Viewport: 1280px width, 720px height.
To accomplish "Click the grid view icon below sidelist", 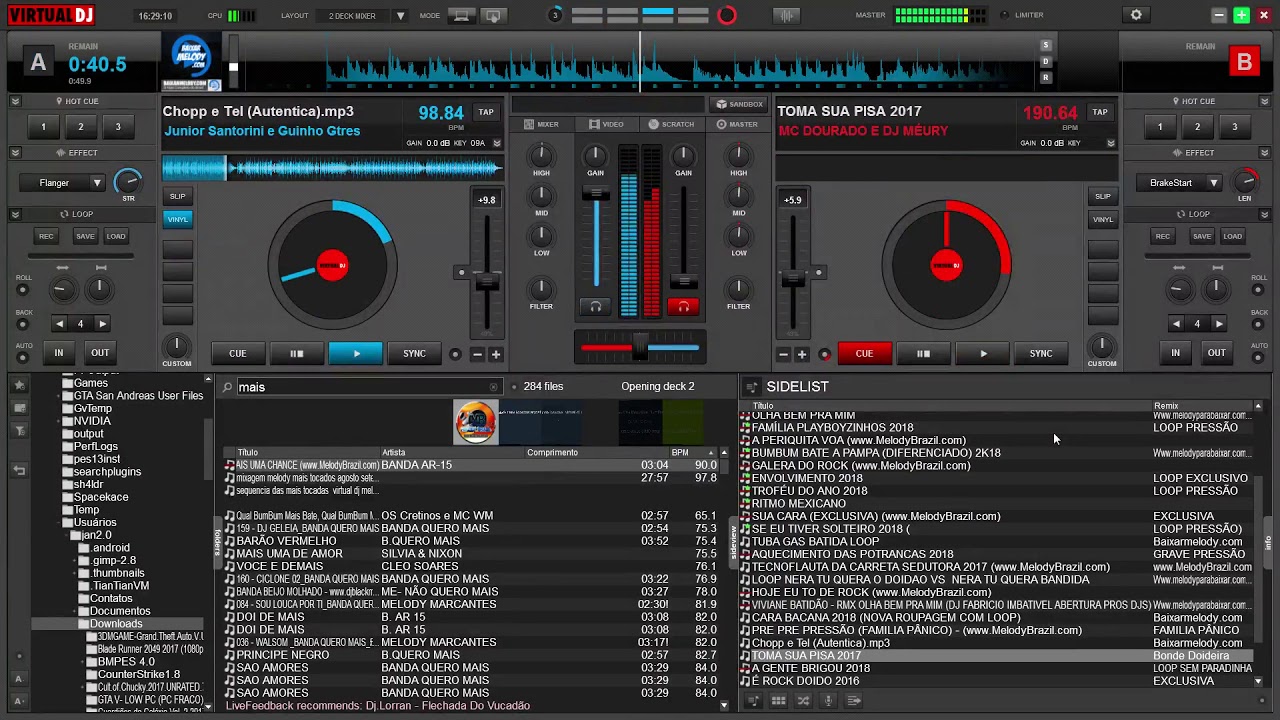I will 778,701.
